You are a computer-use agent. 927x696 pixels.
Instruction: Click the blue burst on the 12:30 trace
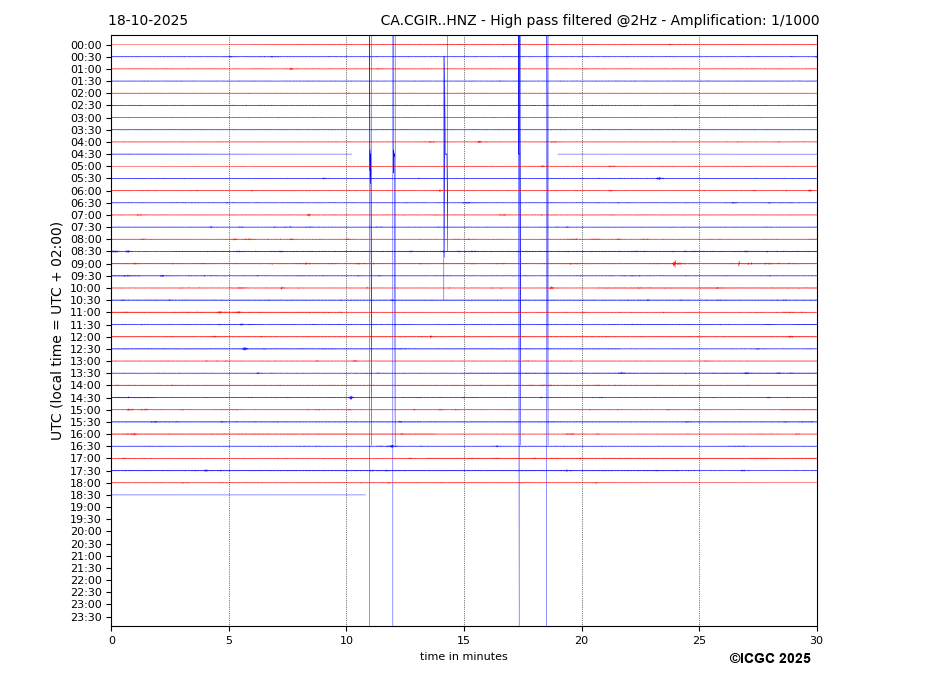tap(244, 349)
